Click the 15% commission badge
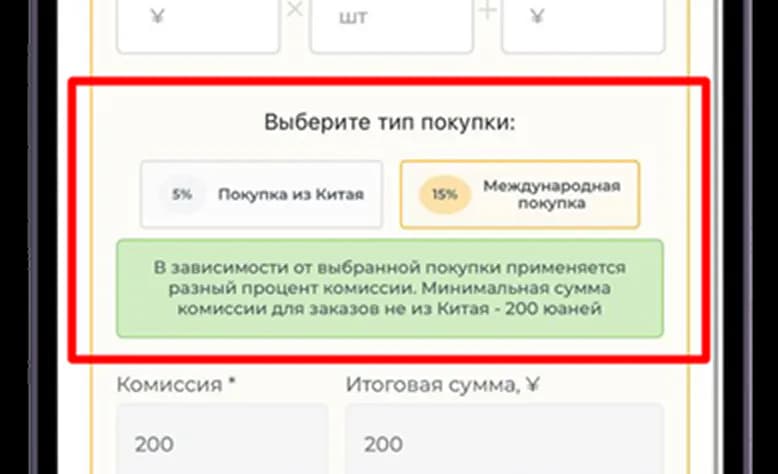This screenshot has height=474, width=778. point(445,195)
